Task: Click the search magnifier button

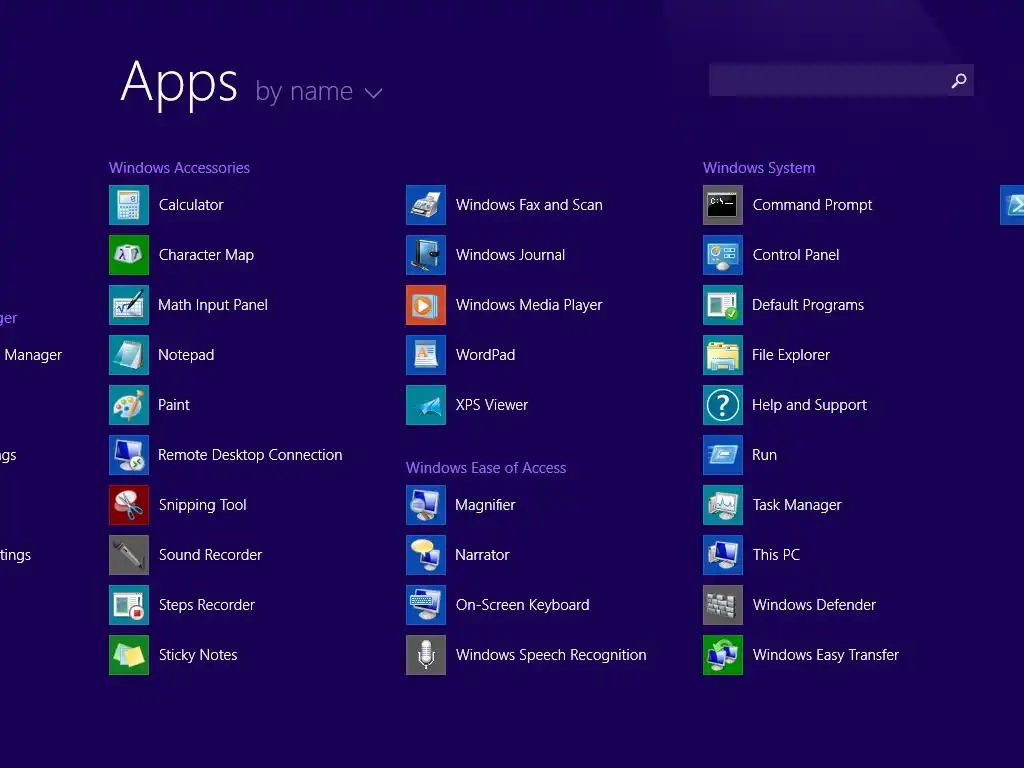Action: pyautogui.click(x=959, y=80)
